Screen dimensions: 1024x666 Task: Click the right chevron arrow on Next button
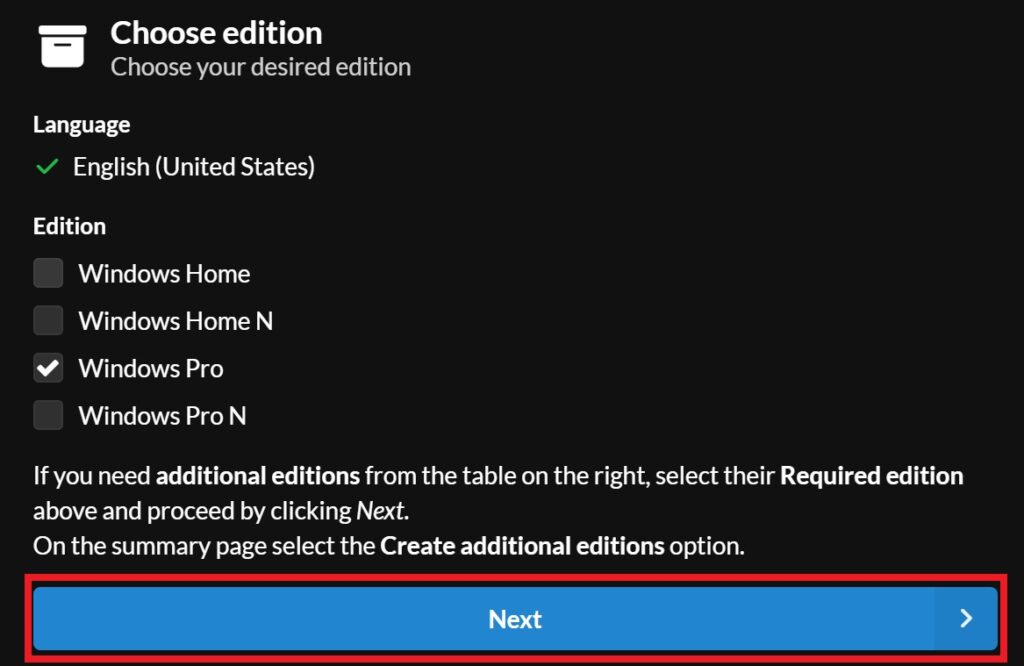point(965,619)
